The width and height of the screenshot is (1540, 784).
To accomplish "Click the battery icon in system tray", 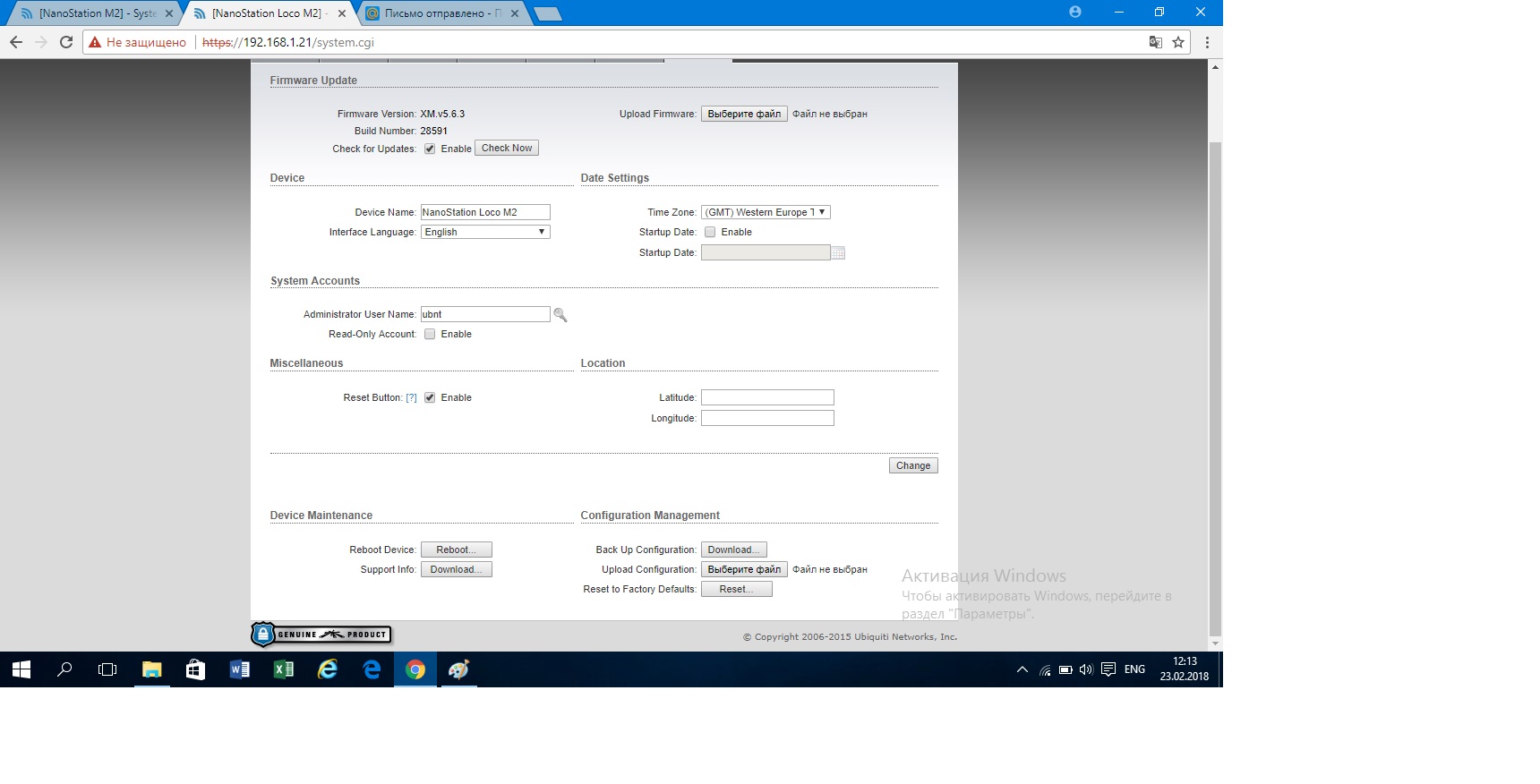I will pyautogui.click(x=1065, y=669).
